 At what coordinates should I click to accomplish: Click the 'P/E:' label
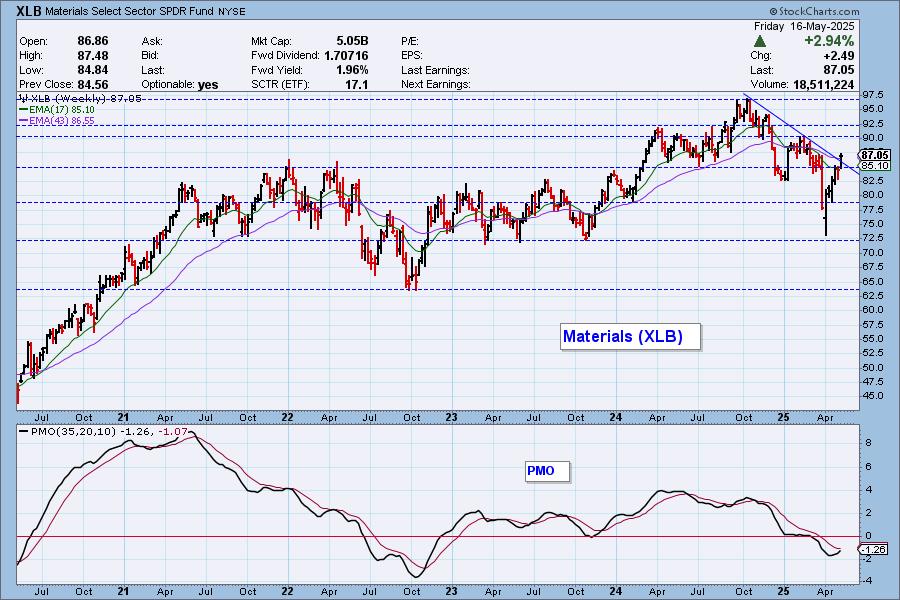[410, 41]
